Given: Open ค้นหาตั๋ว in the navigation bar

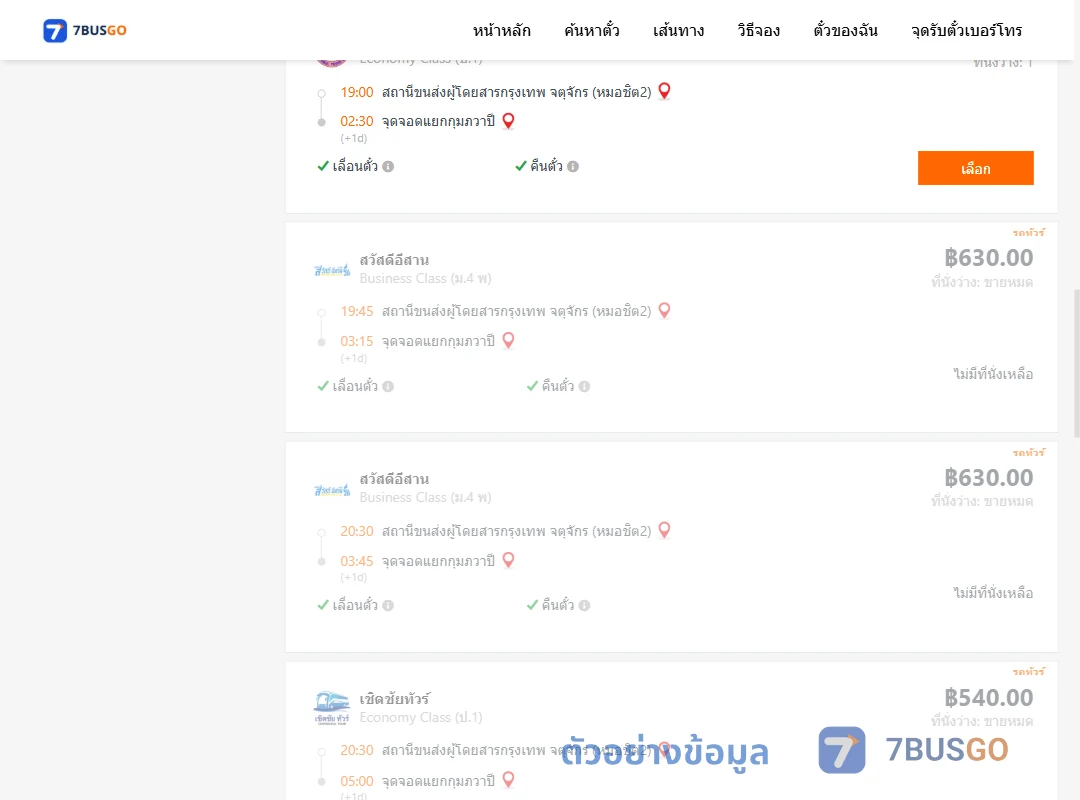Looking at the screenshot, I should (592, 30).
